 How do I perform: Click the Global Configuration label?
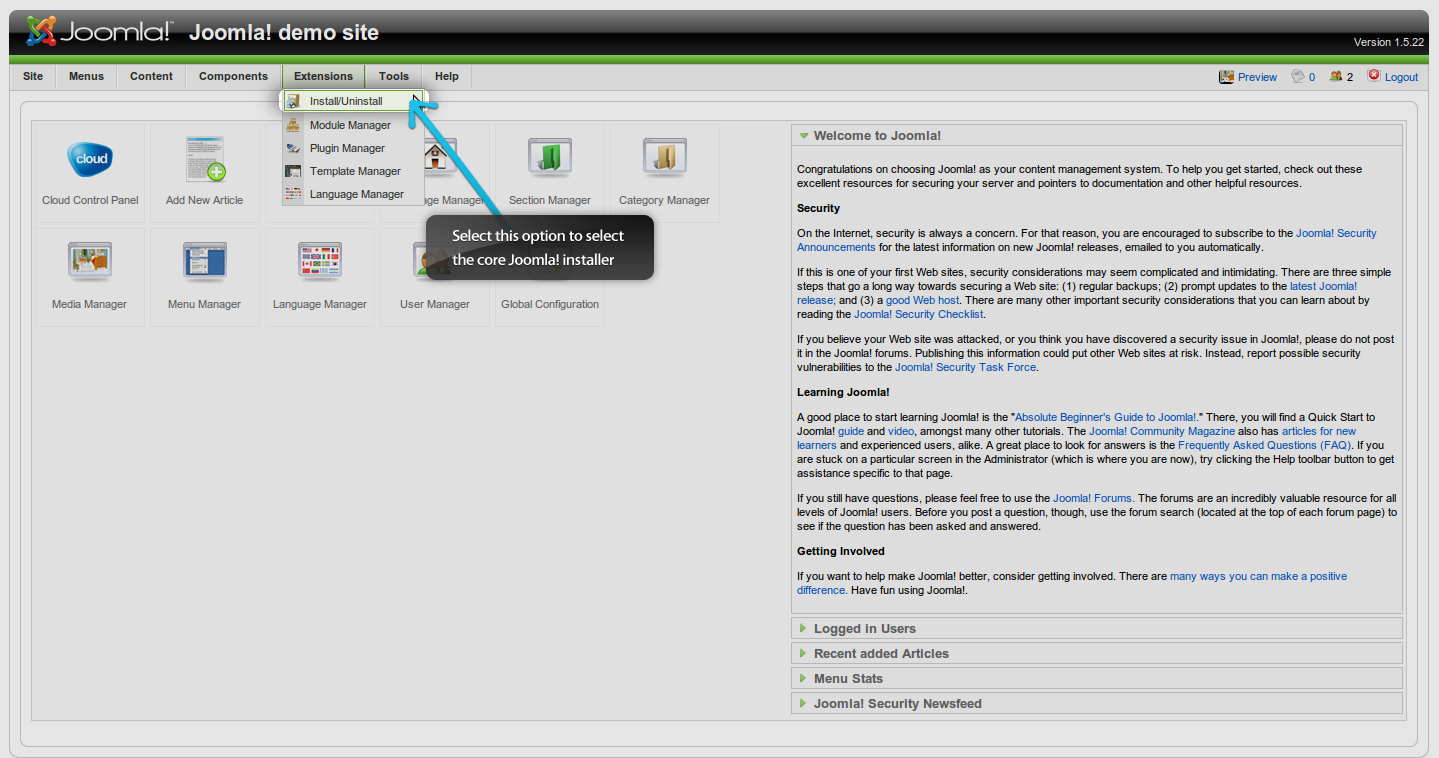tap(550, 304)
